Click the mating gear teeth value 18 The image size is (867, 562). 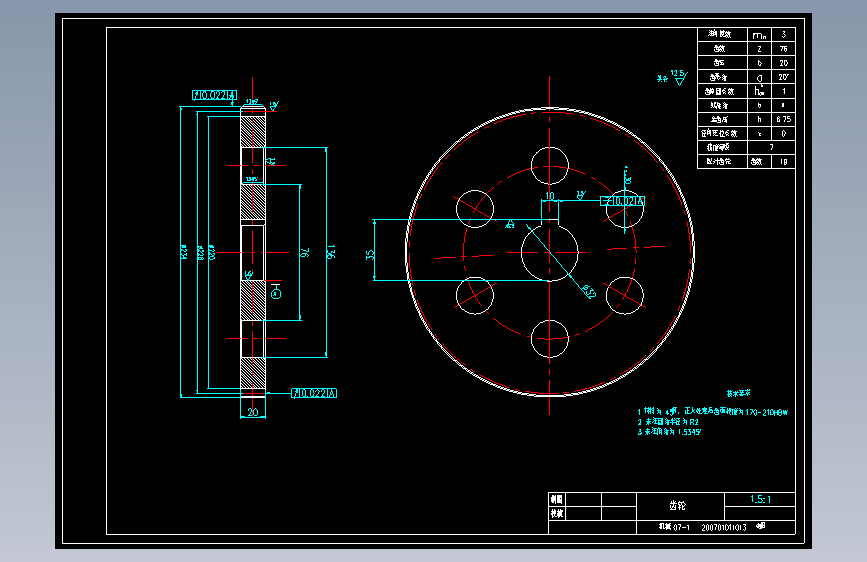click(x=784, y=162)
